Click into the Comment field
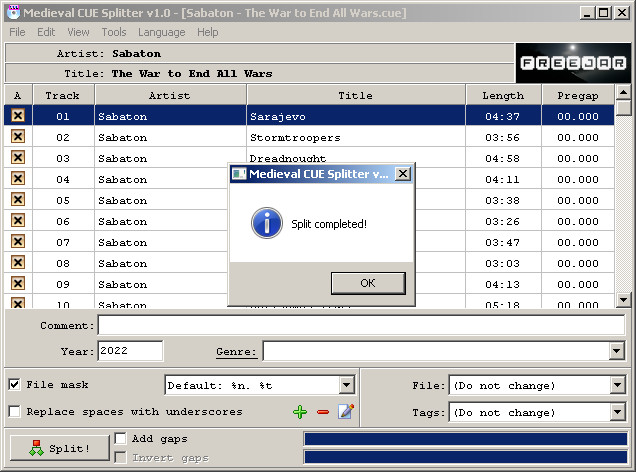Image resolution: width=636 pixels, height=472 pixels. click(x=361, y=325)
